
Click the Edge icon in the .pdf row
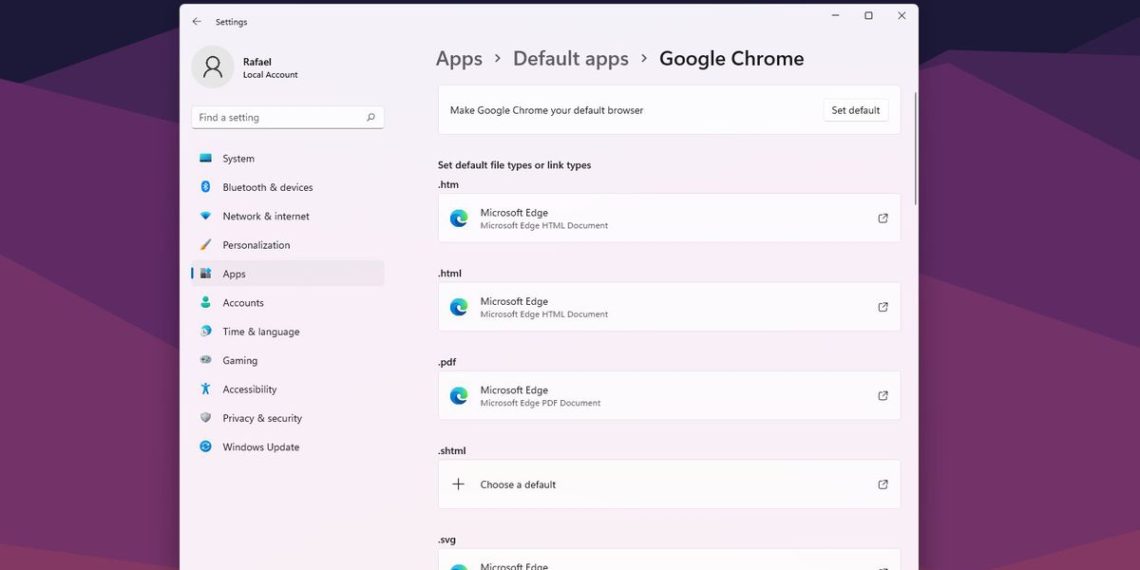(459, 396)
